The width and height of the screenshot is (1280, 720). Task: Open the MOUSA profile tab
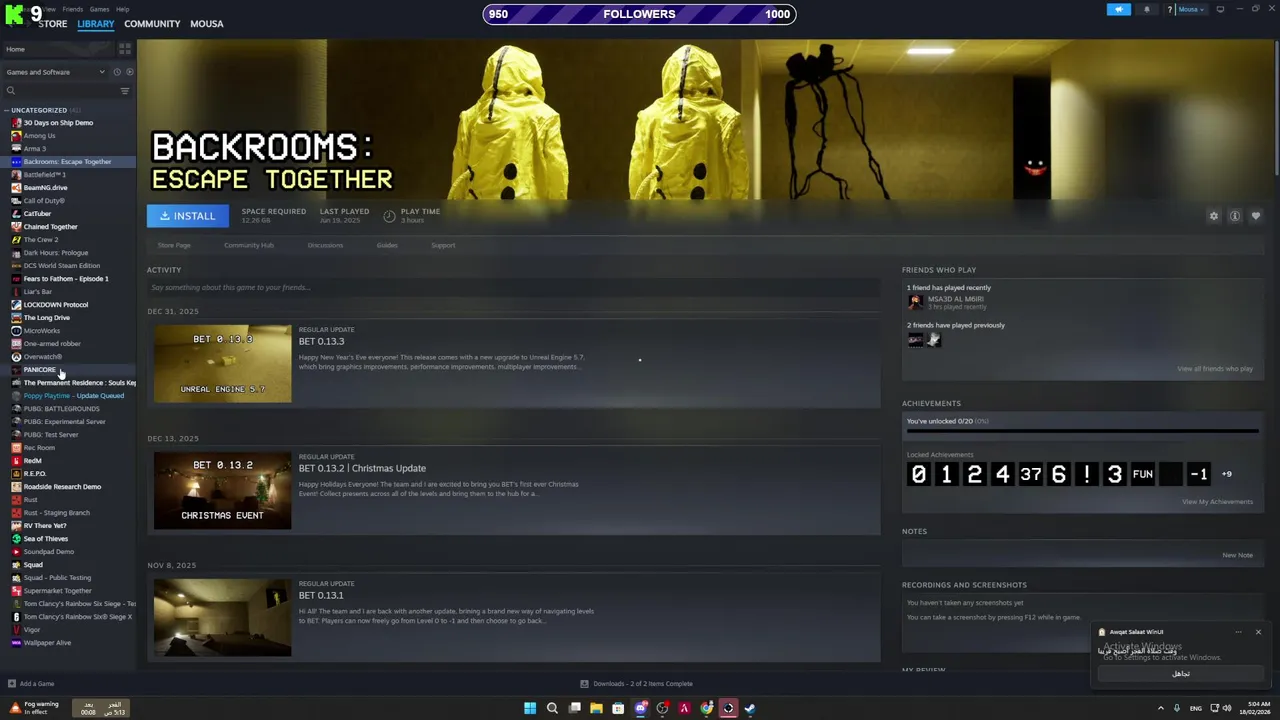(207, 23)
